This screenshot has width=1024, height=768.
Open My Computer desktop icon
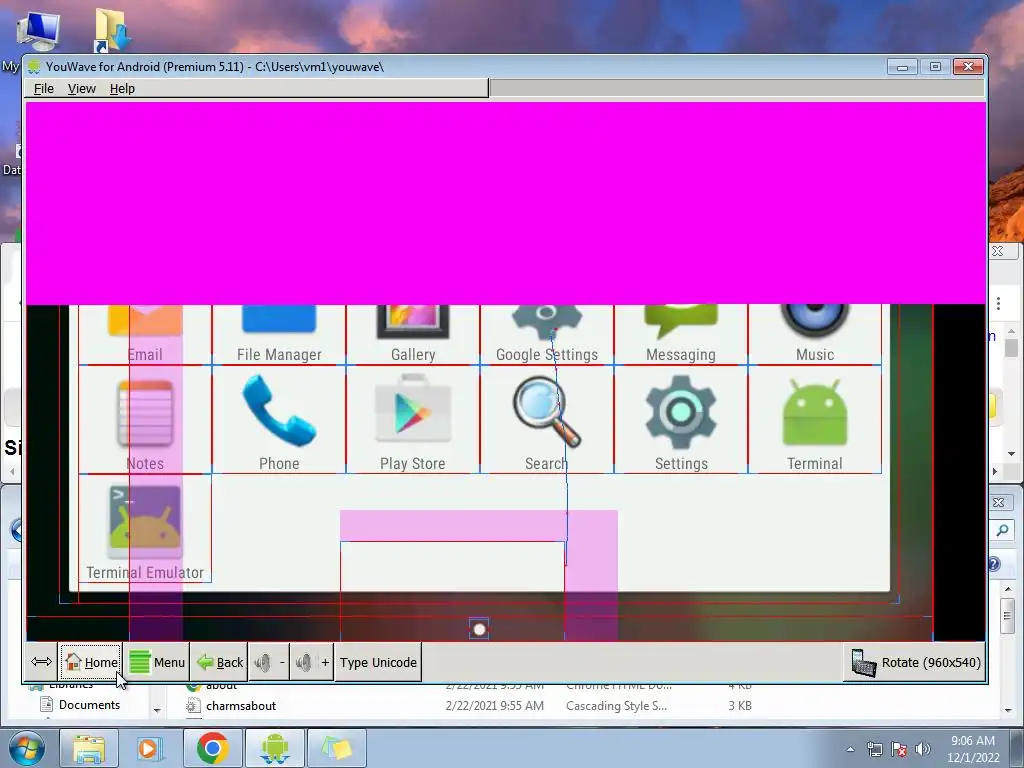38,31
